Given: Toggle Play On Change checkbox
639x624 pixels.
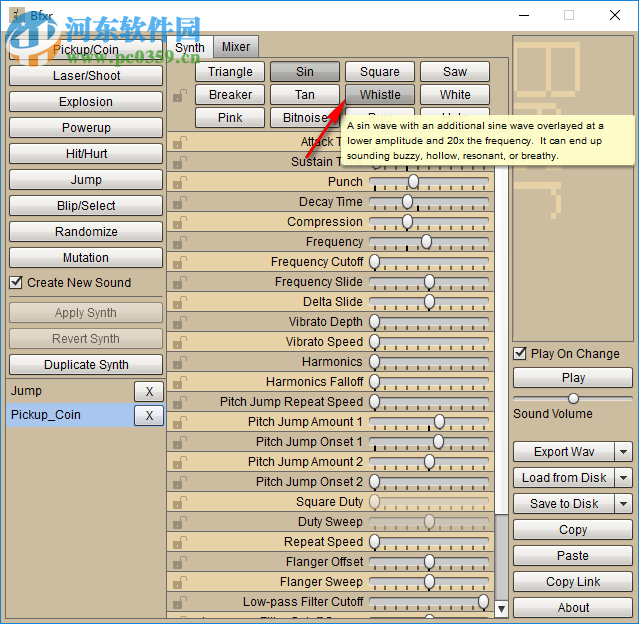Looking at the screenshot, I should tap(520, 353).
